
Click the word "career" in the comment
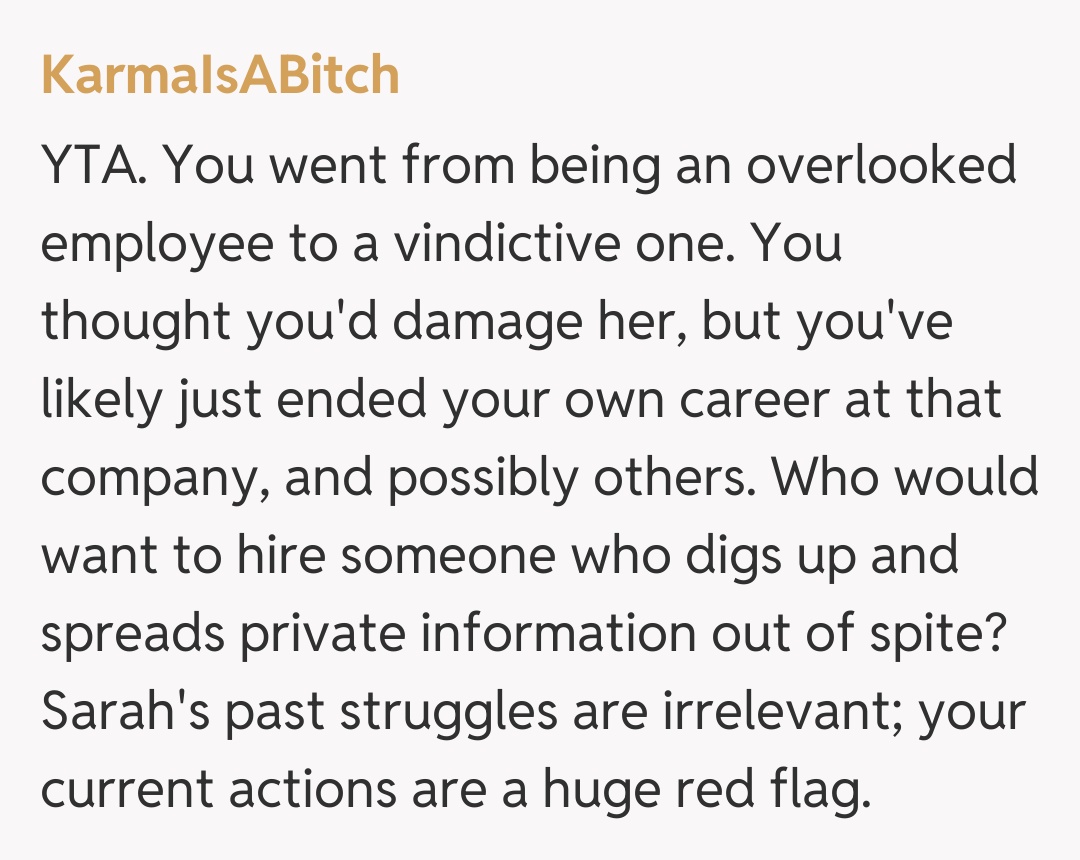coord(753,400)
